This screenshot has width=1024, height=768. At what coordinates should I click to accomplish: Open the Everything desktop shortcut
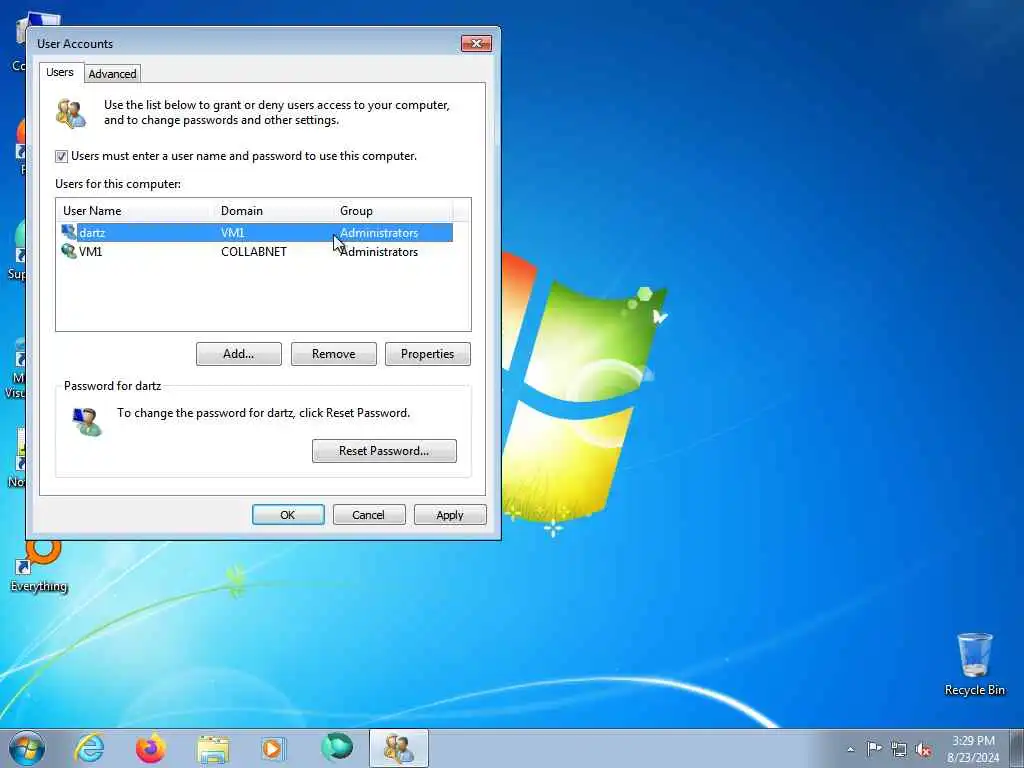tap(39, 566)
